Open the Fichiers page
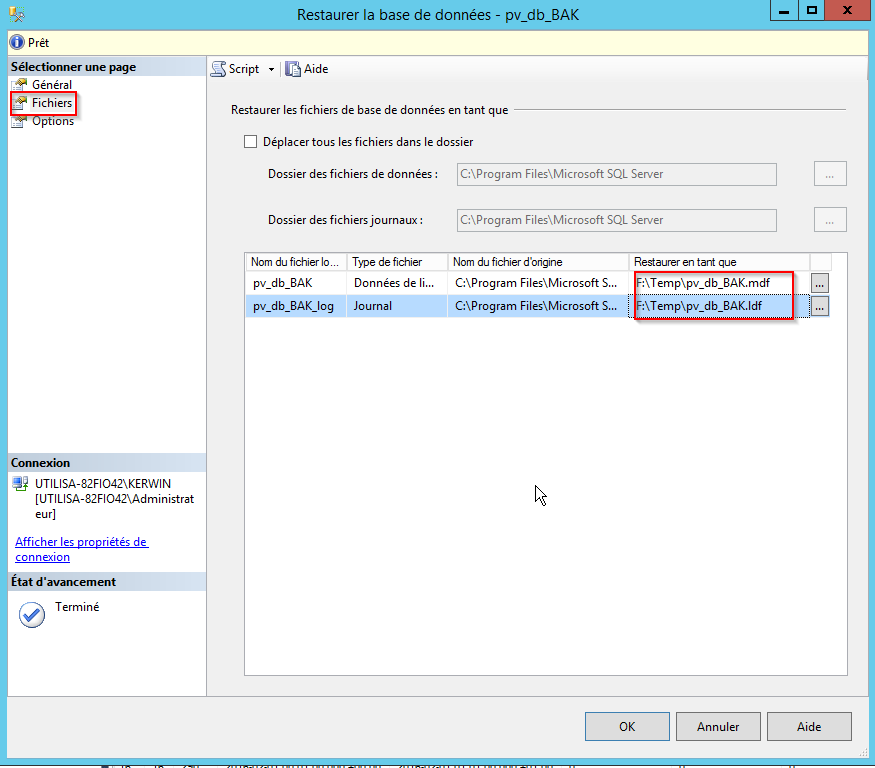 pos(51,103)
